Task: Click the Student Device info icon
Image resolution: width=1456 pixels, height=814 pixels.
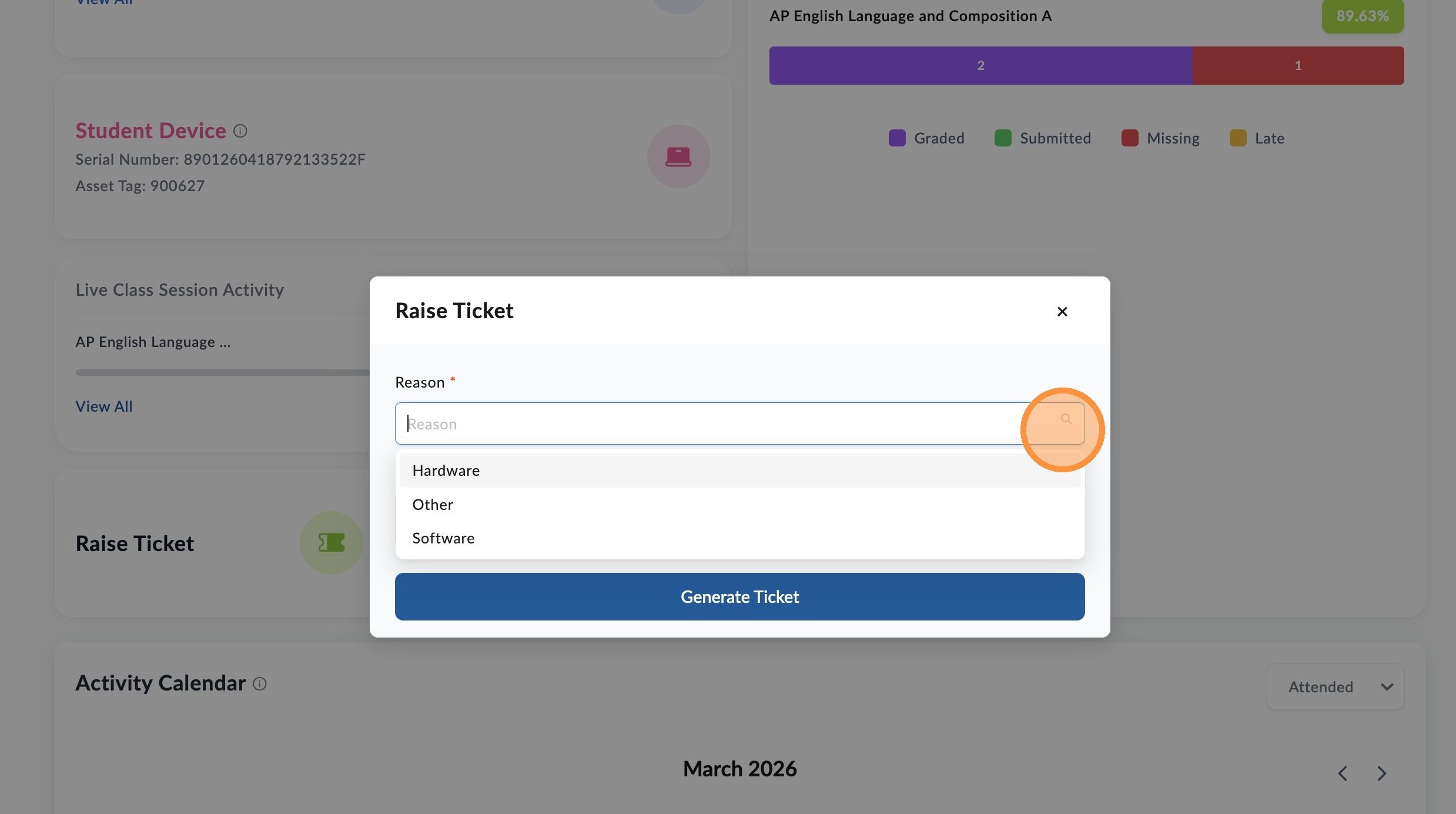Action: (240, 131)
